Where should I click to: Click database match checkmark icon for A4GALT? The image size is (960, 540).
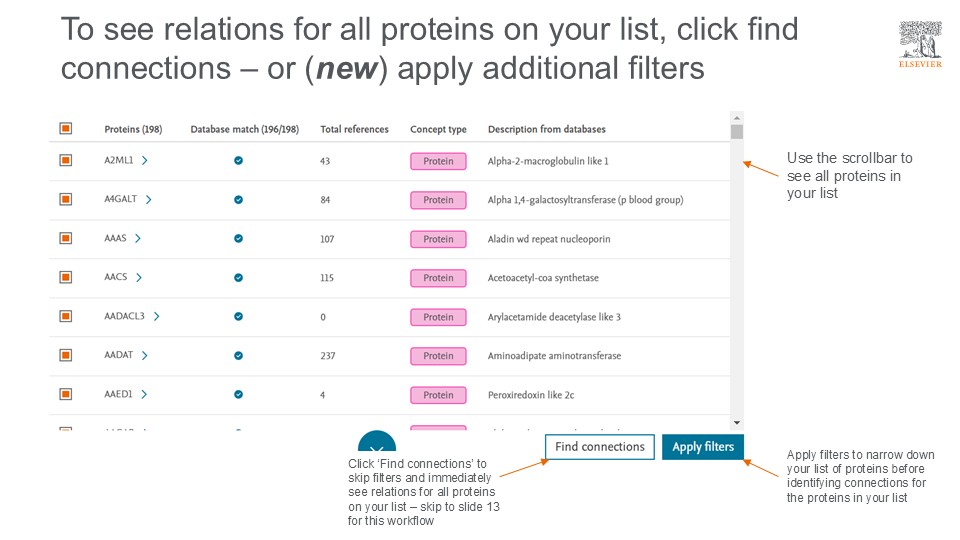click(x=238, y=200)
